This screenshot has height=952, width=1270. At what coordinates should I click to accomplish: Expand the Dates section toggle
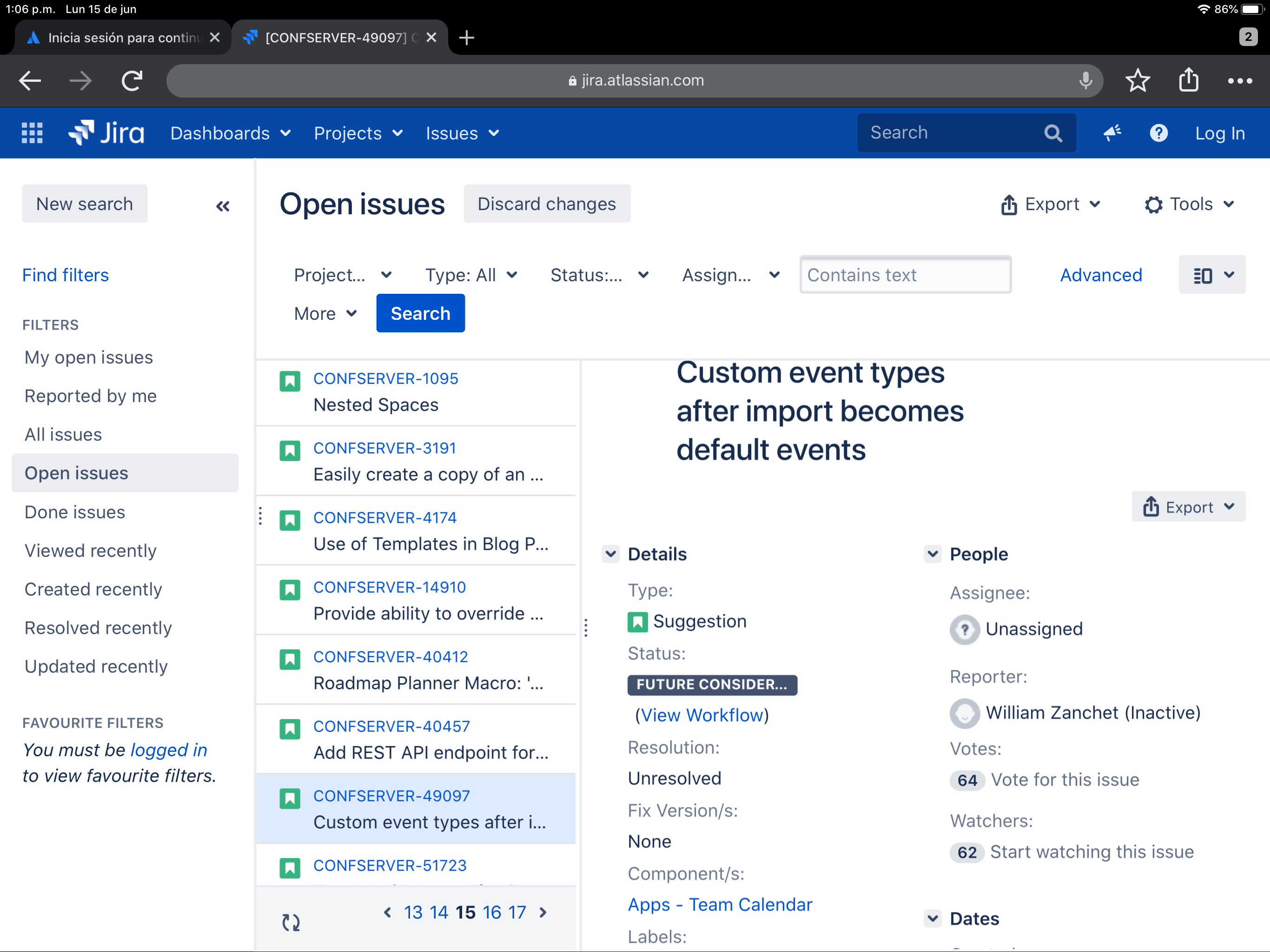pos(933,918)
